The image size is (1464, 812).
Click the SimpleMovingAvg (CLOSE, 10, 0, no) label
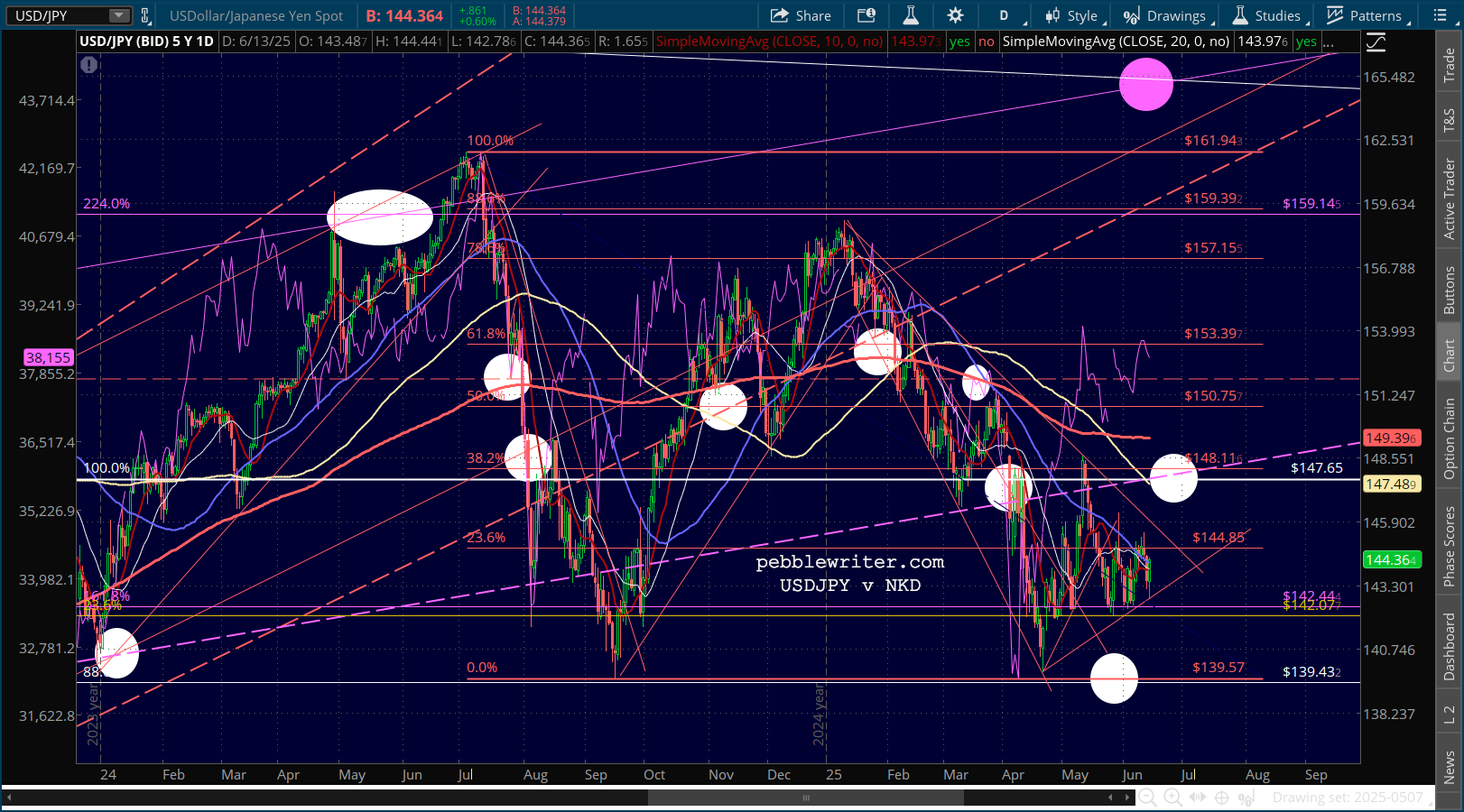[x=769, y=42]
